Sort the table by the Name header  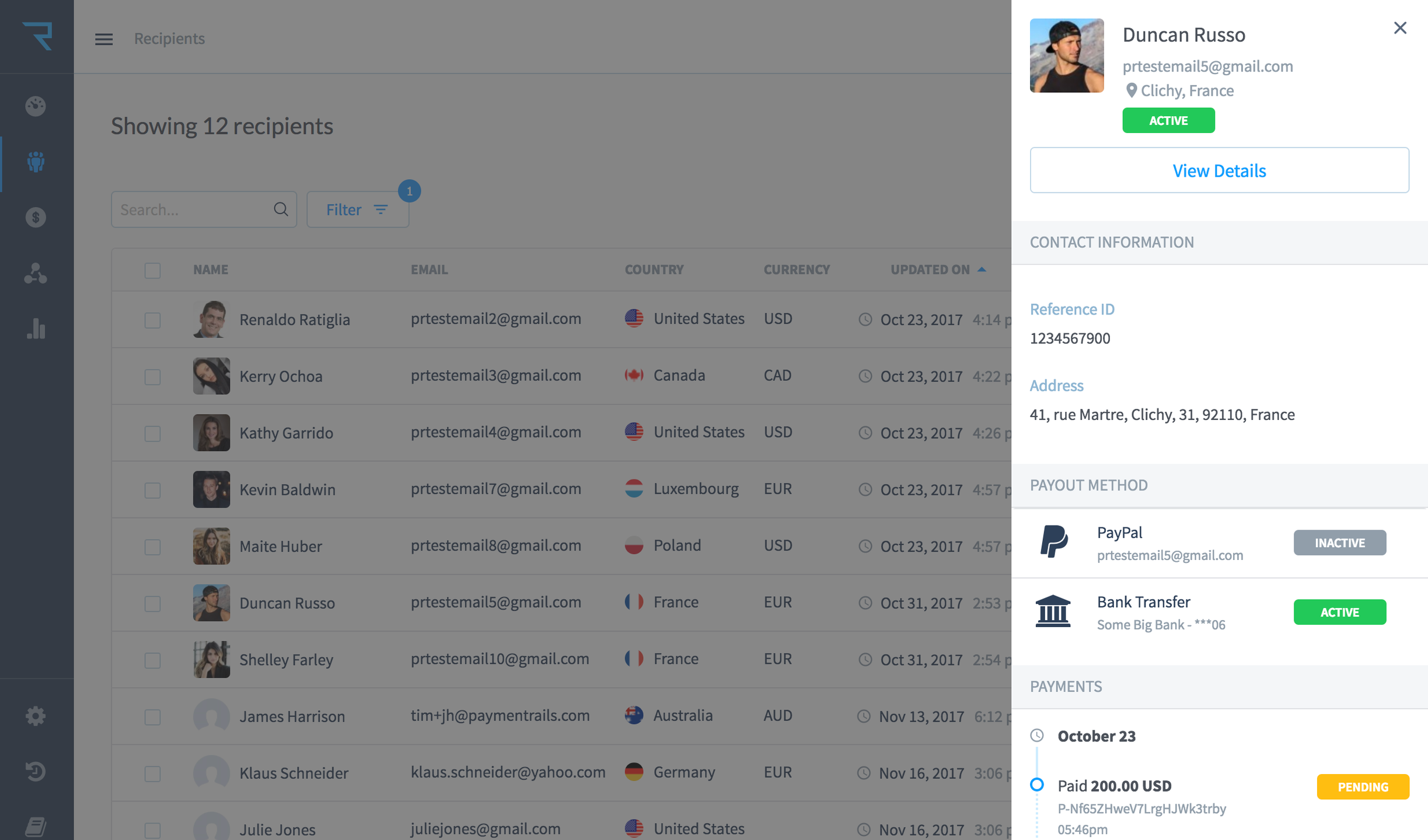coord(211,269)
